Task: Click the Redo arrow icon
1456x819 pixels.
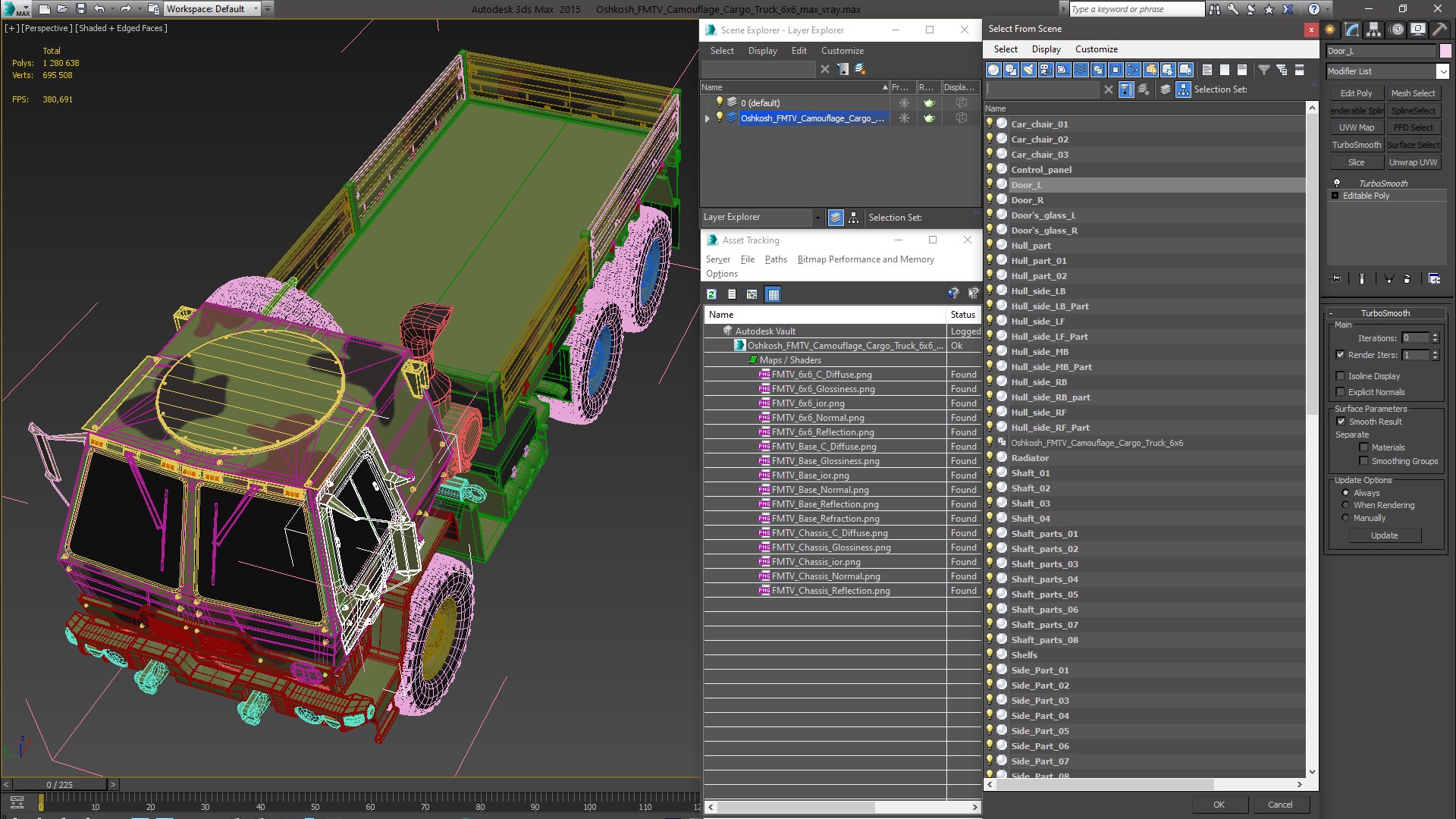Action: (126, 9)
